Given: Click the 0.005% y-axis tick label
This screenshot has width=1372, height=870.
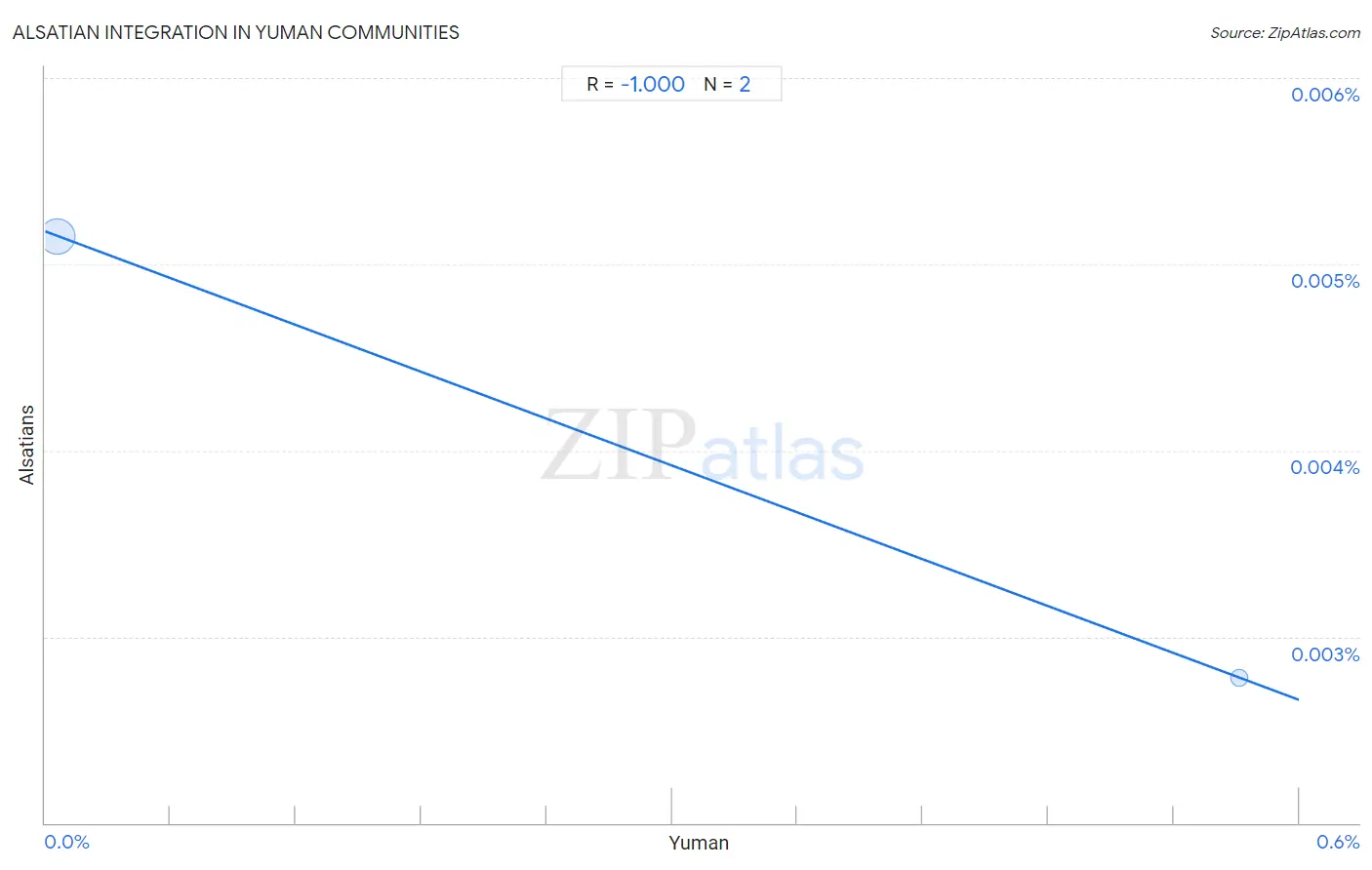Looking at the screenshot, I should point(1325,281).
